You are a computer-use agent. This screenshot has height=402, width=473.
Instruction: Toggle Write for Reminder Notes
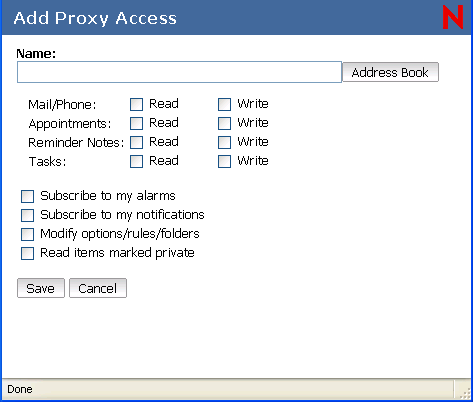[224, 142]
